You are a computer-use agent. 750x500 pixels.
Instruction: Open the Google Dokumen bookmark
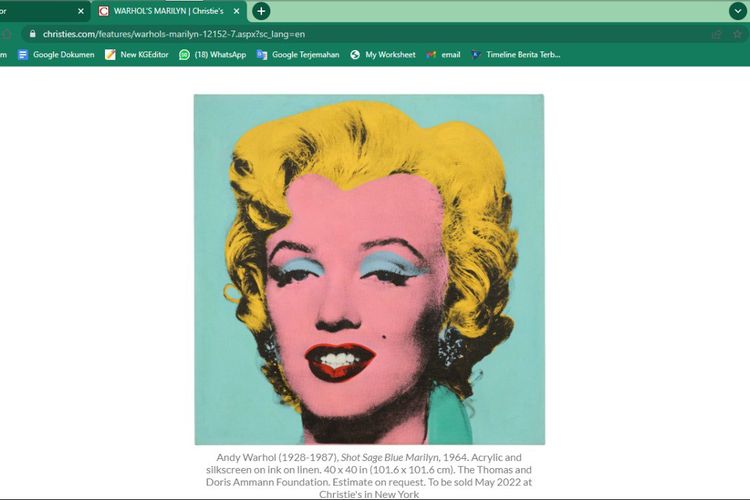click(56, 55)
